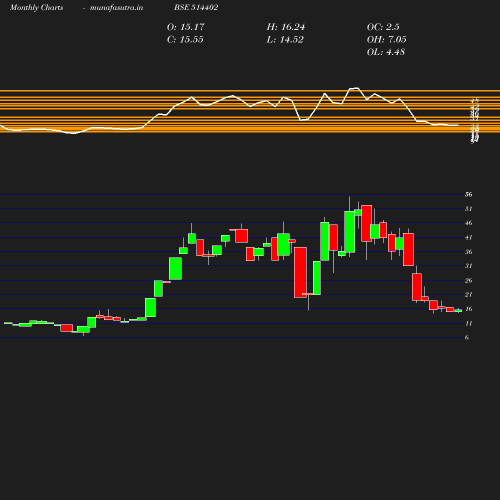The width and height of the screenshot is (500, 500).
Task: Click the 'BSE 514402' symbol label
Action: tap(196, 8)
